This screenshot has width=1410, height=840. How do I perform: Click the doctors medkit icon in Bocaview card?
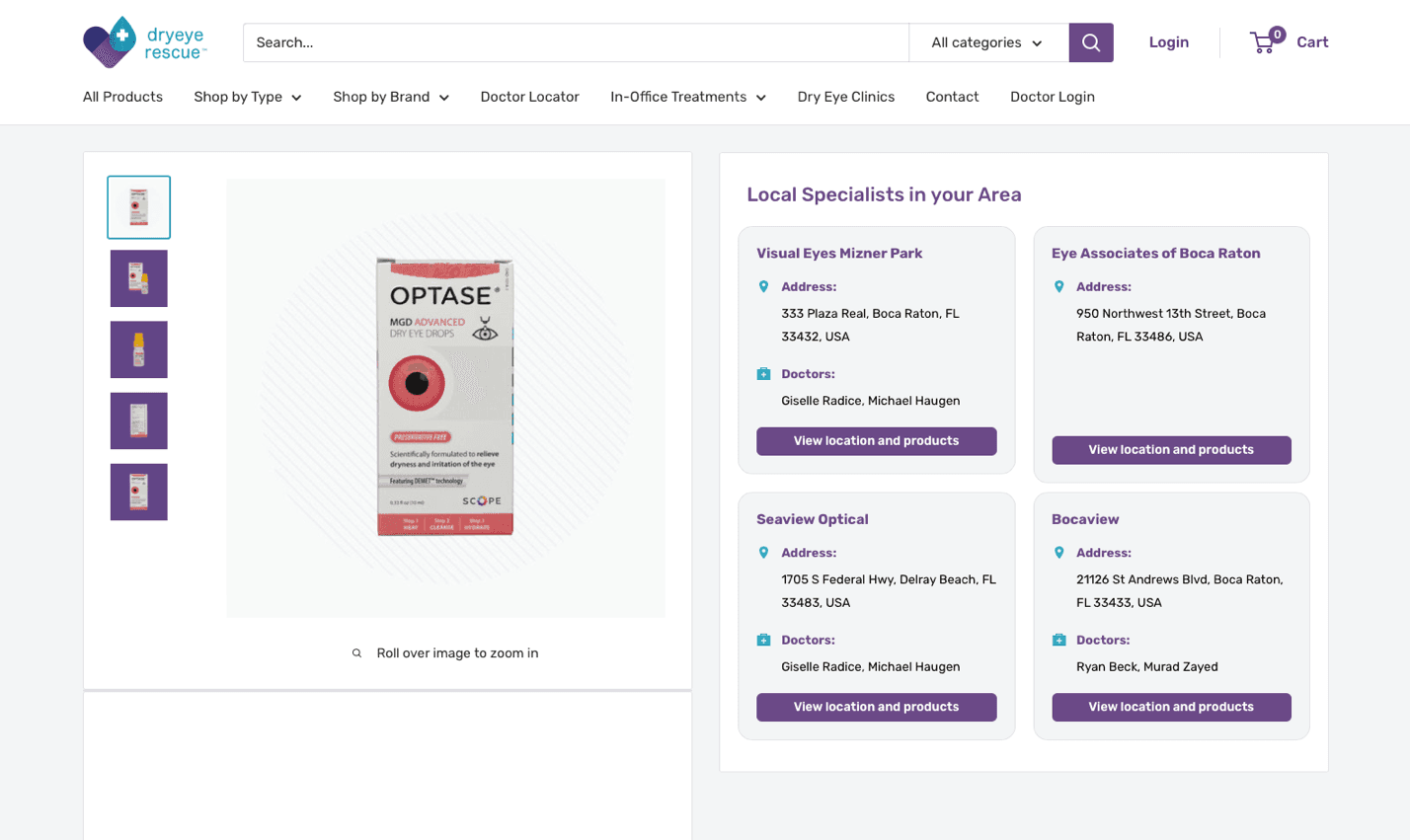pyautogui.click(x=1058, y=641)
